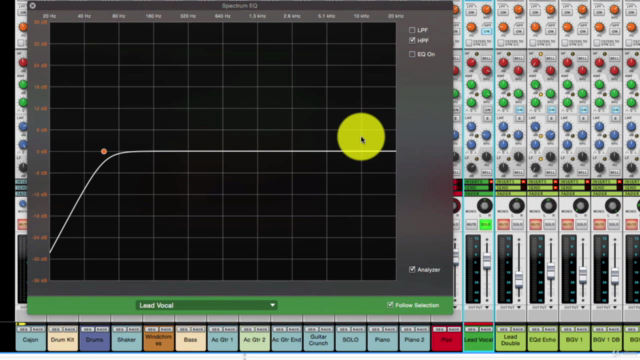The height and width of the screenshot is (360, 640).
Task: Click the E button on Lead Vocal strip
Action: 487,118
